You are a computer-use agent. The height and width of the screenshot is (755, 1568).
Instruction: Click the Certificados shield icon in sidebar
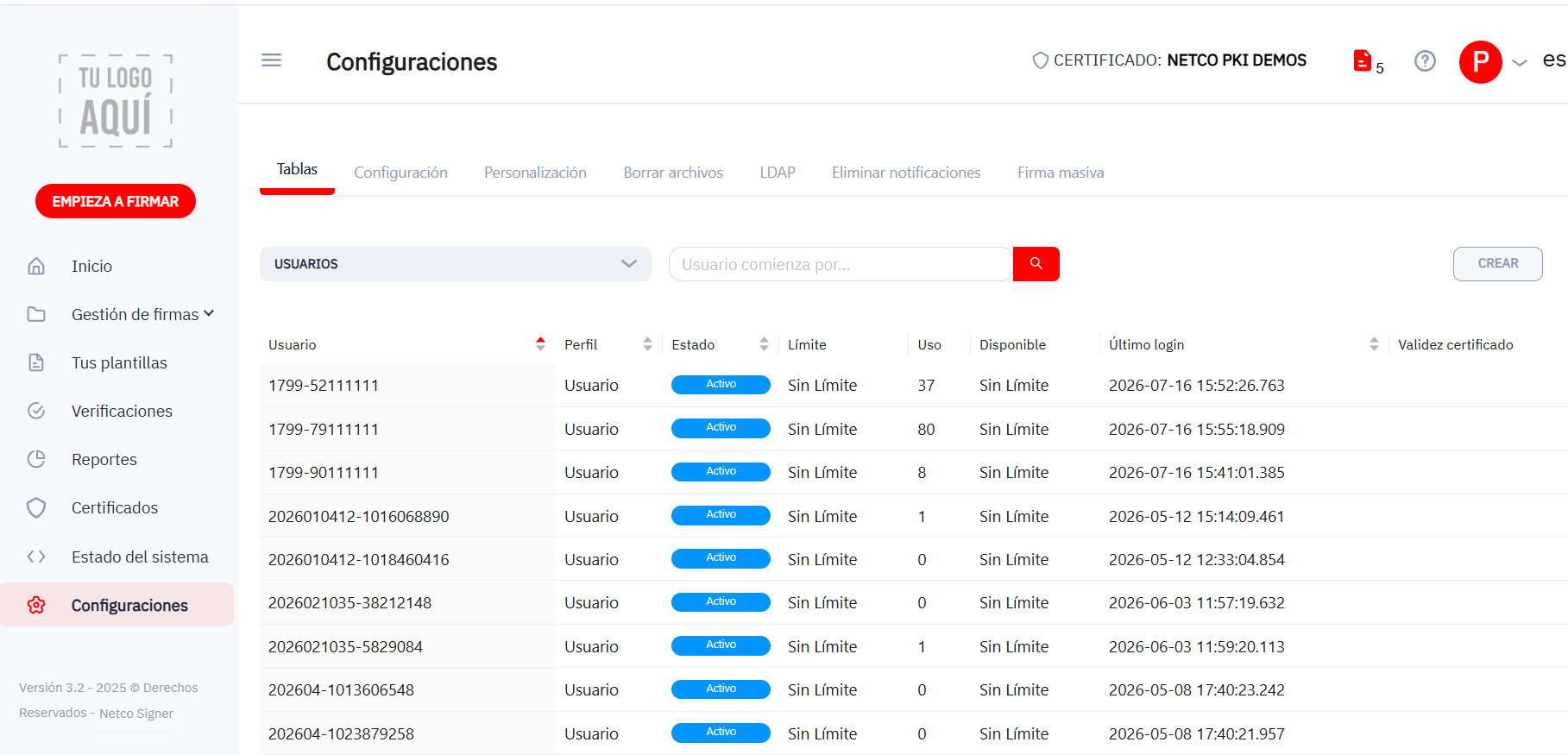click(x=36, y=507)
